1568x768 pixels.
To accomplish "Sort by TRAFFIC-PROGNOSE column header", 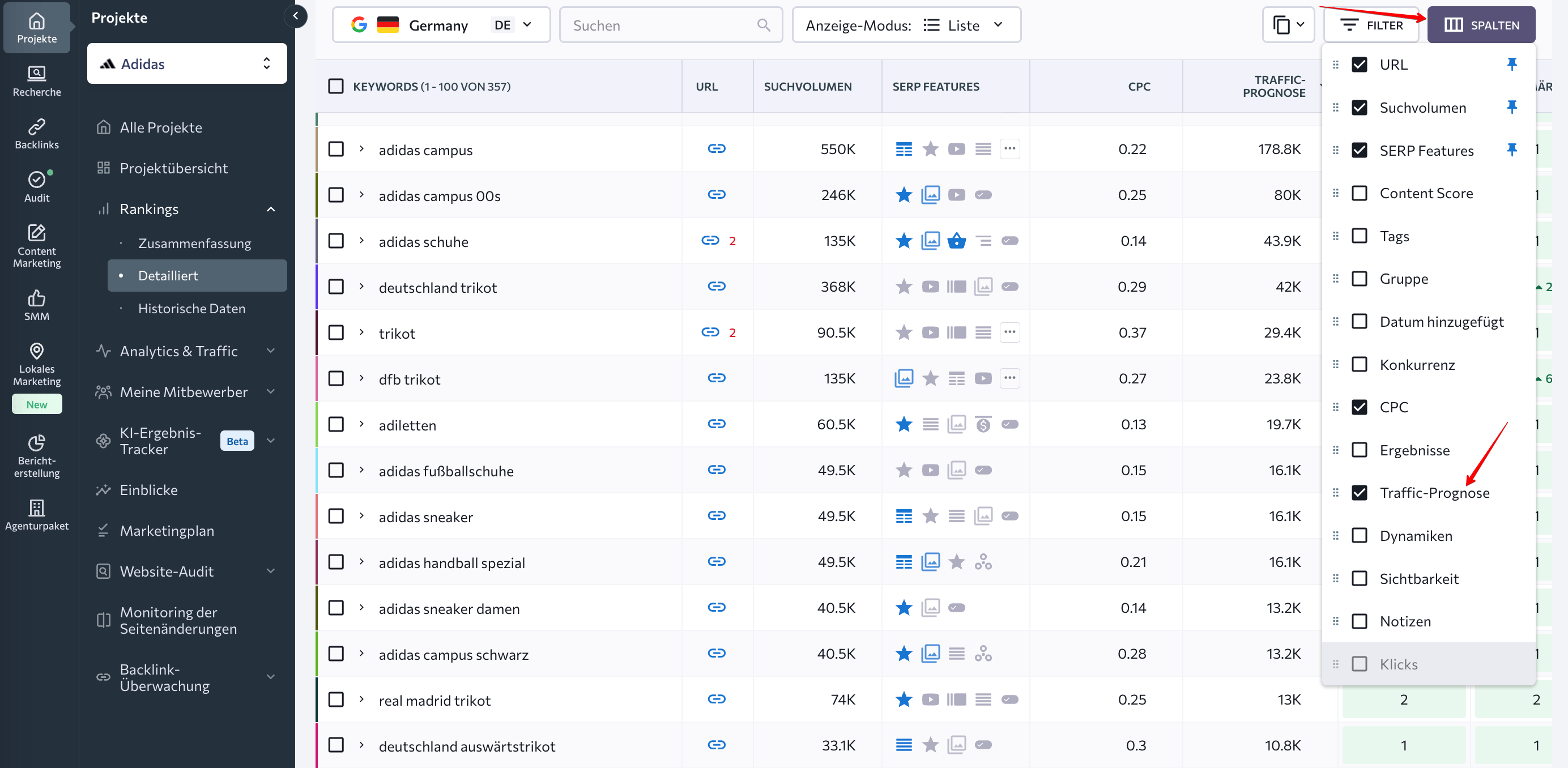I will pyautogui.click(x=1273, y=87).
